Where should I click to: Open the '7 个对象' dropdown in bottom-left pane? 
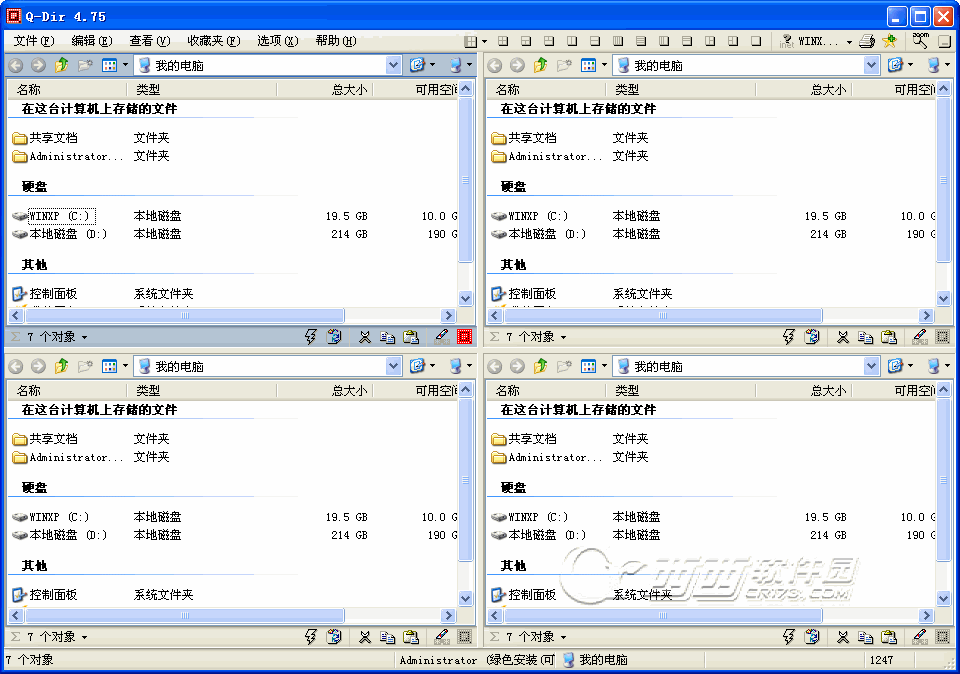84,638
